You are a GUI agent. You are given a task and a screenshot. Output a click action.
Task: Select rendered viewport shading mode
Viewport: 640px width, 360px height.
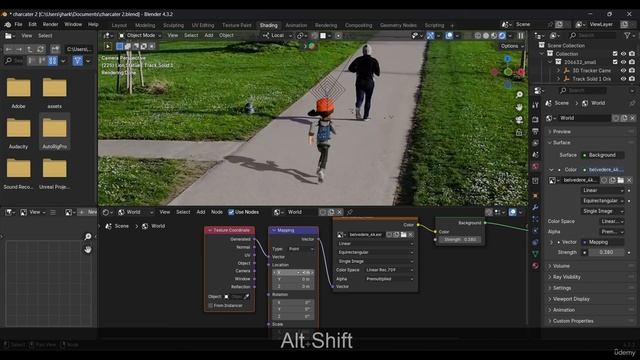pos(502,36)
